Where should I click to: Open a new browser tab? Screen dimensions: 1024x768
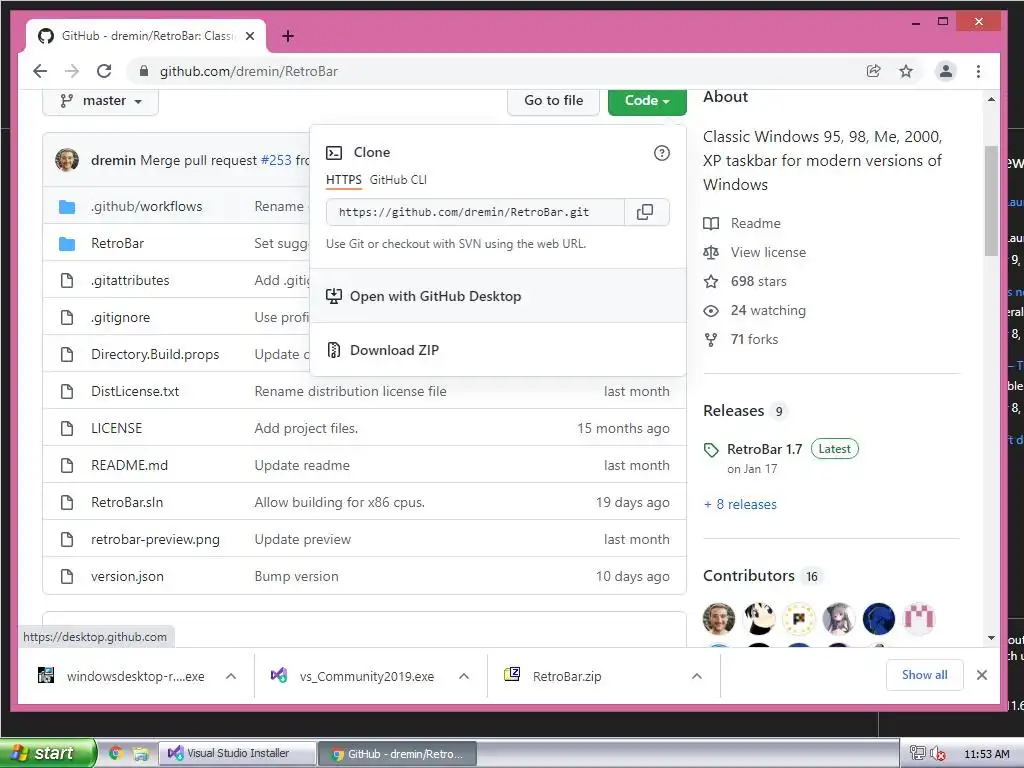pyautogui.click(x=288, y=36)
